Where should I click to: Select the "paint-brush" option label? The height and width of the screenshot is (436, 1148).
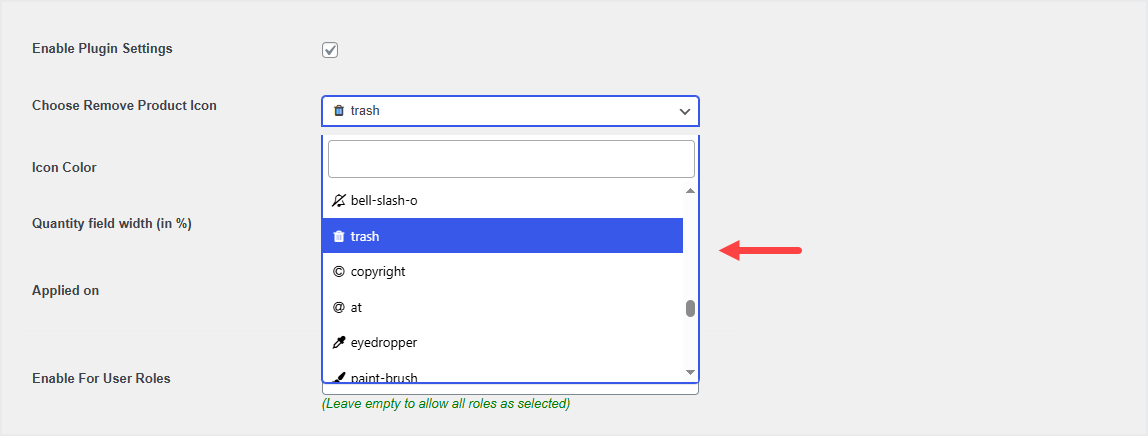[x=384, y=378]
